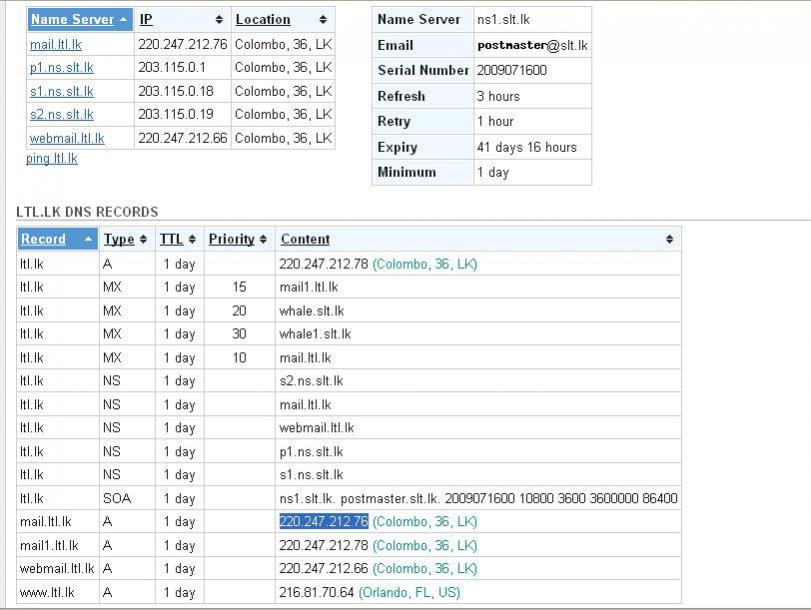The width and height of the screenshot is (811, 610).
Task: Click the ping ltl.lk link
Action: [52, 158]
